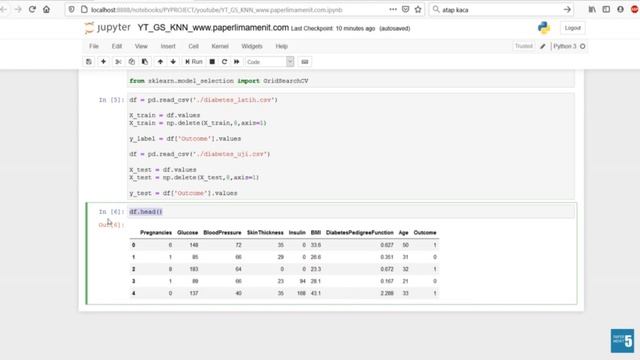Restart the kernel icon
640x360 pixels.
pyautogui.click(x=224, y=62)
